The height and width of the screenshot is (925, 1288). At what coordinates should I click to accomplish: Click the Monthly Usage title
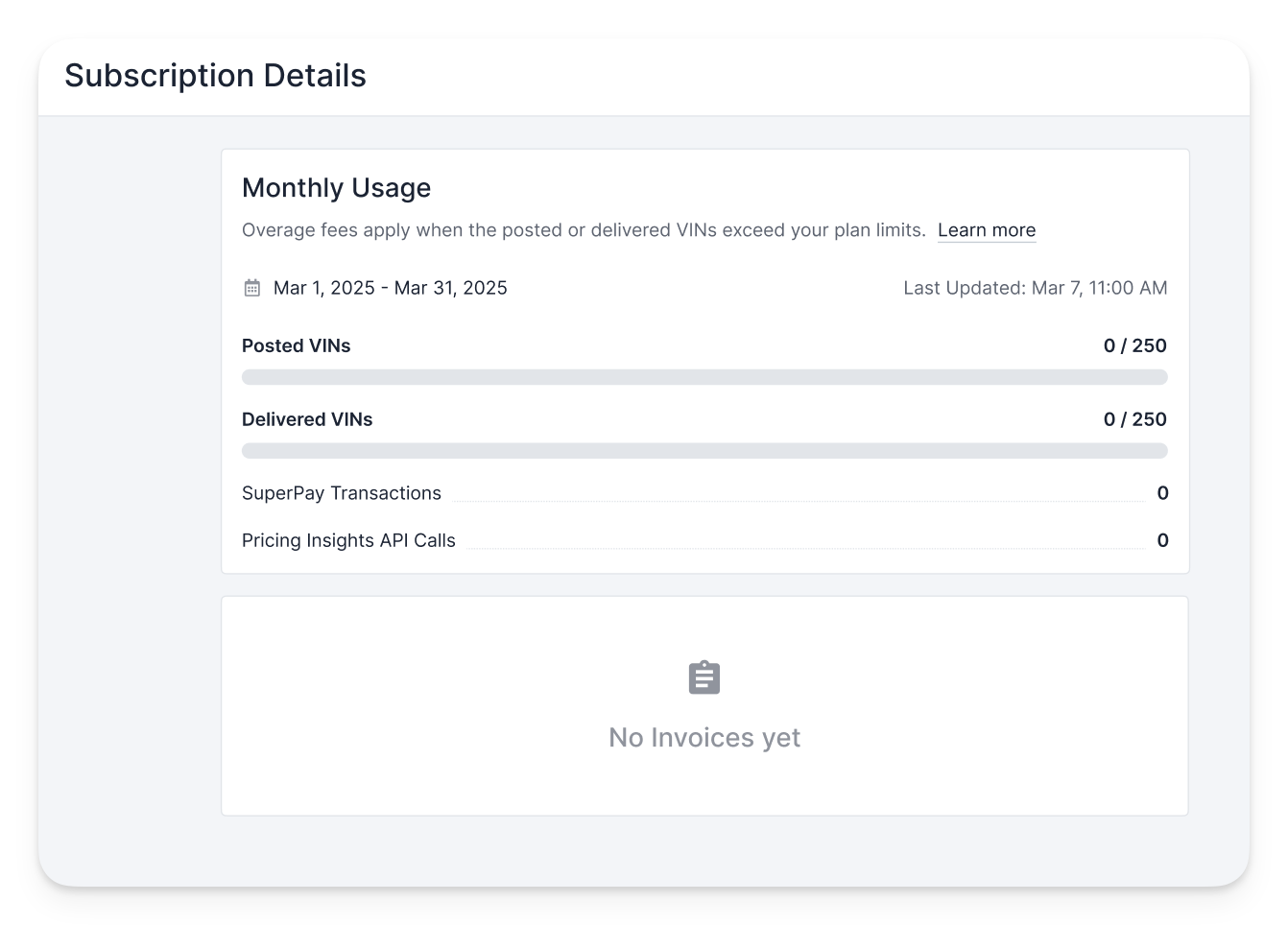tap(337, 188)
